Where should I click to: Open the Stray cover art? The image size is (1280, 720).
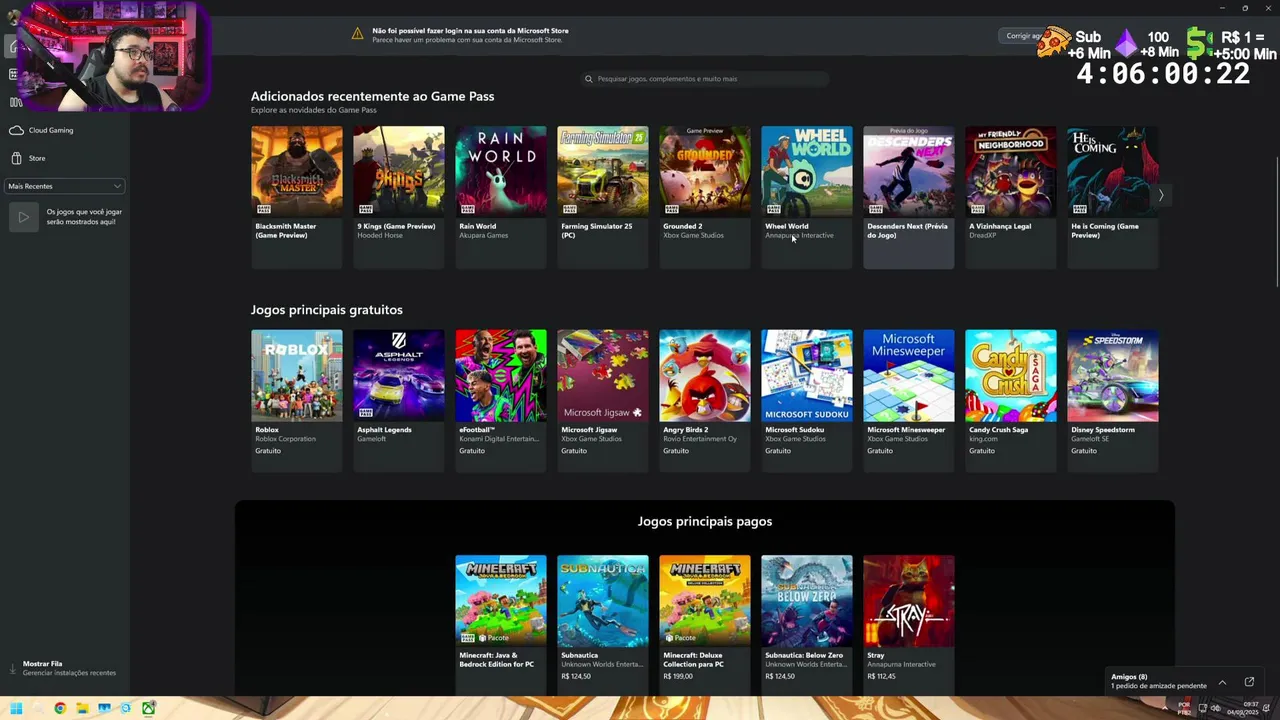pyautogui.click(x=908, y=601)
